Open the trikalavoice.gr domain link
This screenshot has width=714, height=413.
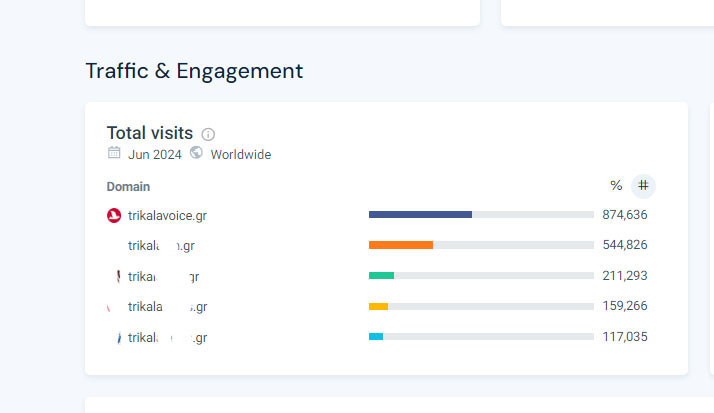(167, 215)
